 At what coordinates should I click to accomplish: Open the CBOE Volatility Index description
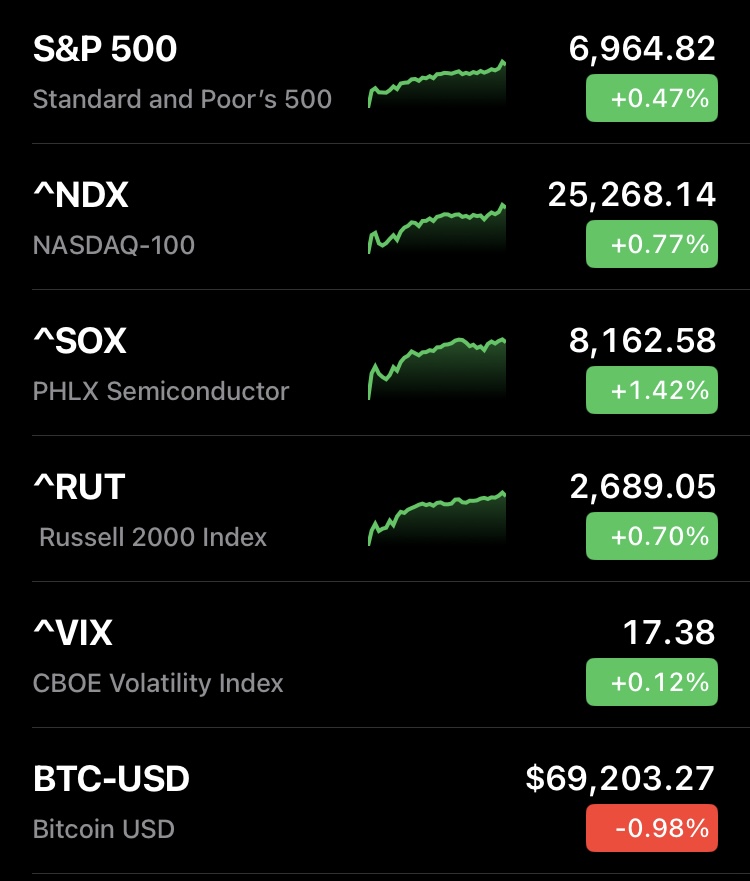click(158, 684)
